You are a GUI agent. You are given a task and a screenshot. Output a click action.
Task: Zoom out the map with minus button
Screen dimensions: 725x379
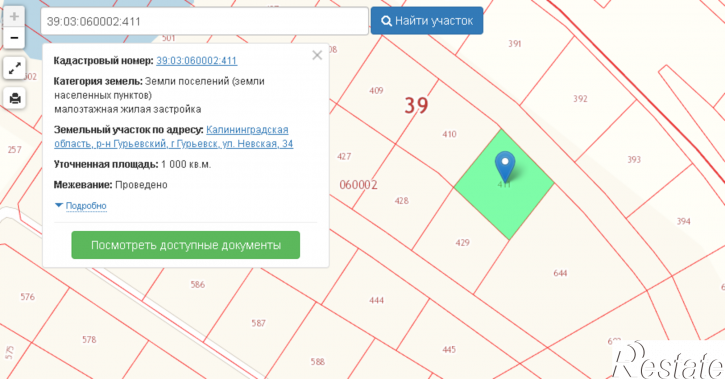pyautogui.click(x=14, y=38)
